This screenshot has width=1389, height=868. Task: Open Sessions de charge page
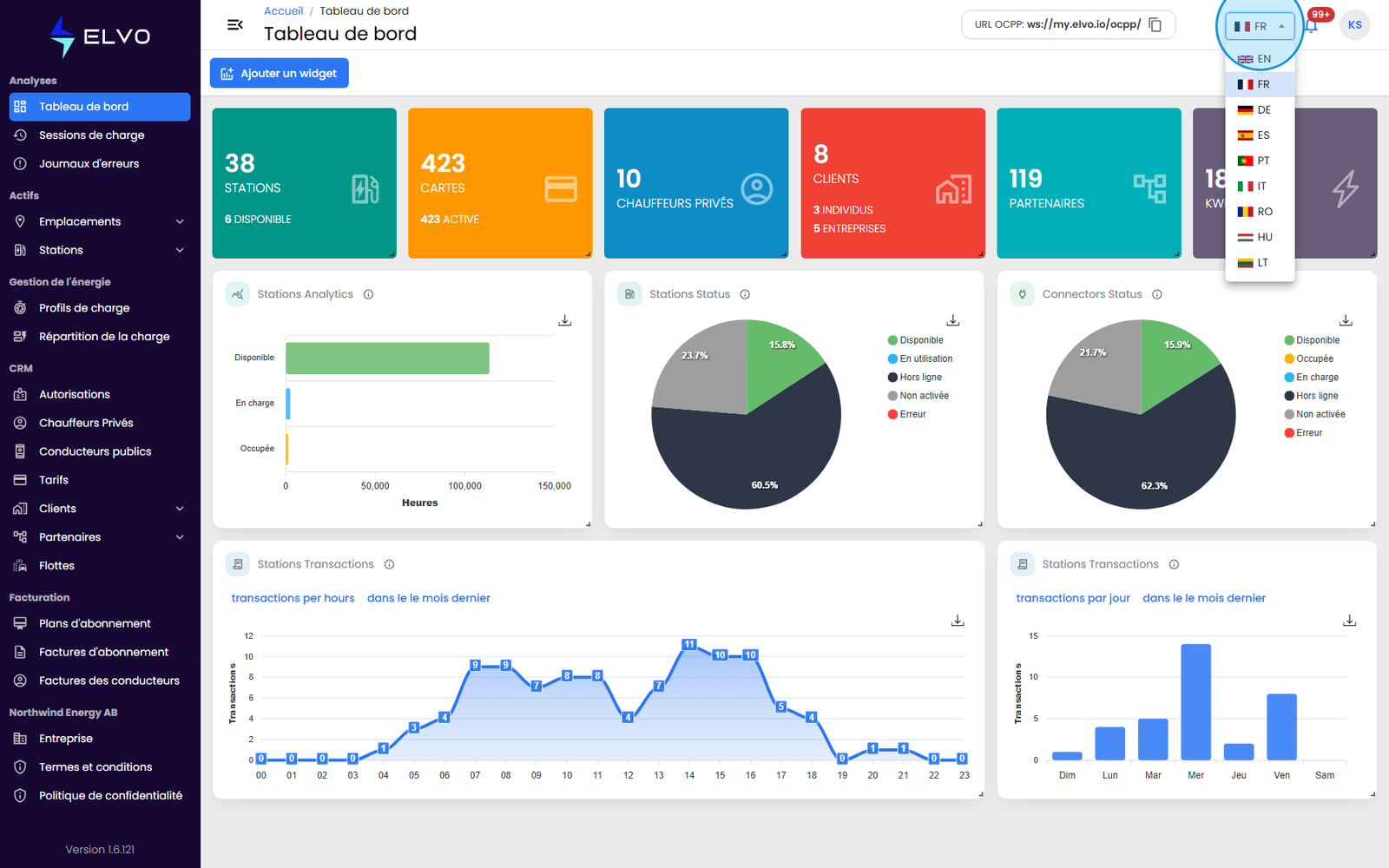coord(100,135)
